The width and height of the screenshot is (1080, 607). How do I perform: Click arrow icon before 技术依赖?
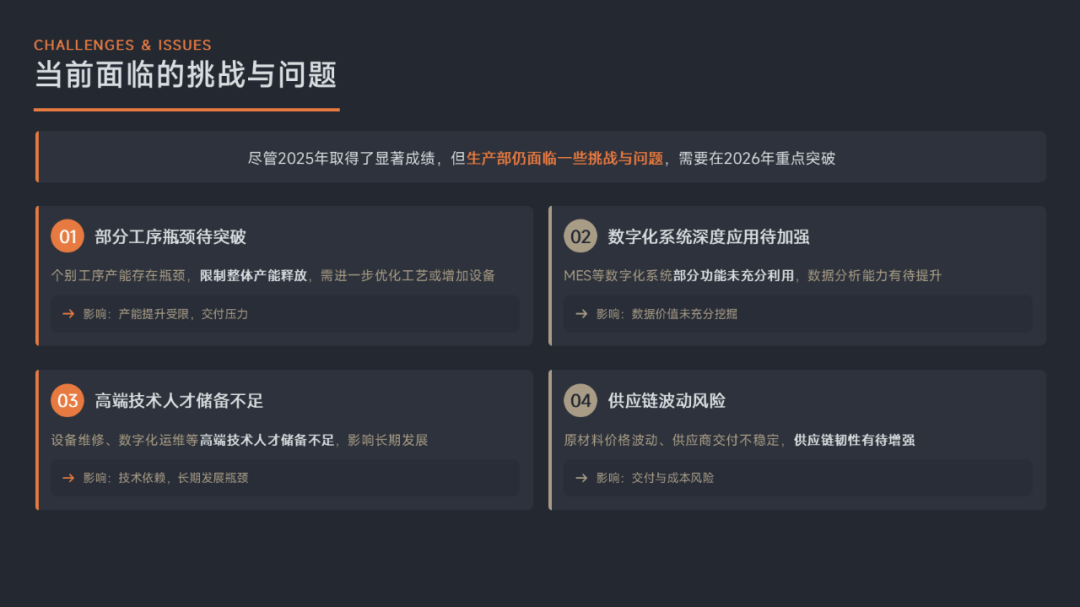[x=68, y=478]
